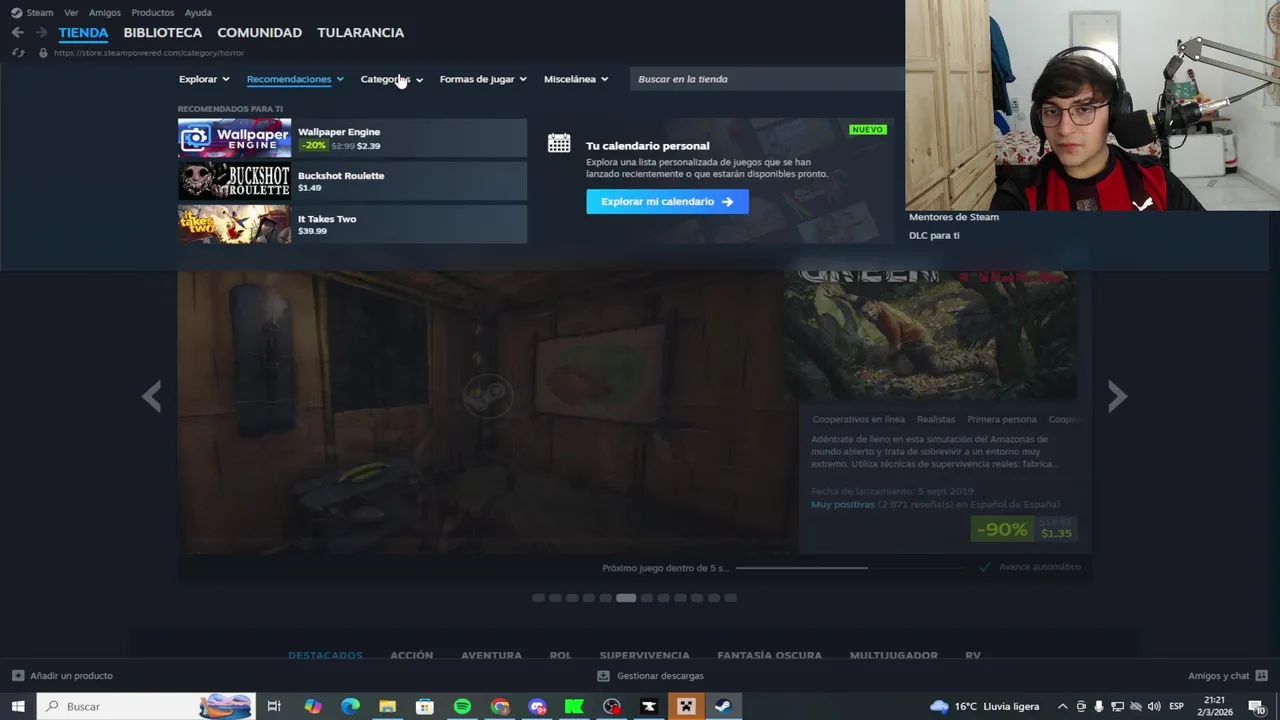Viewport: 1280px width, 720px height.
Task: Open the DLC para ti link
Action: 934,235
